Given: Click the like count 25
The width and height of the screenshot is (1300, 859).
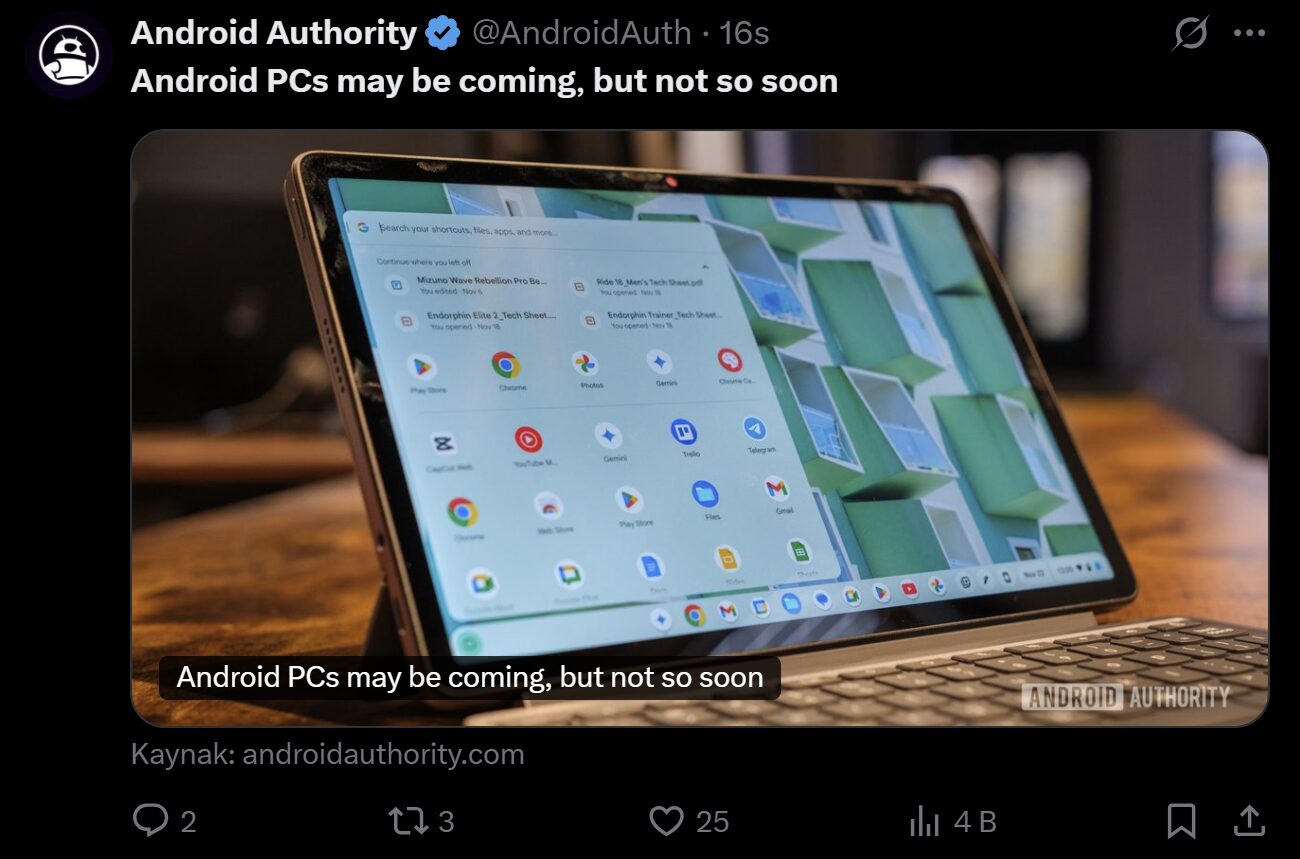Looking at the screenshot, I should click(x=712, y=822).
